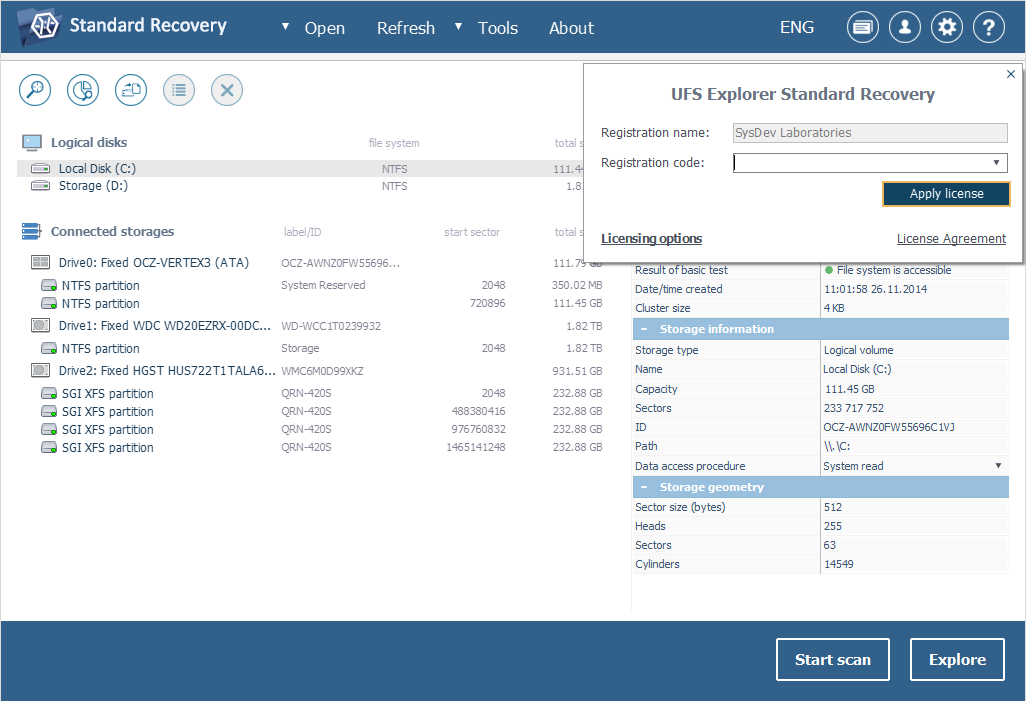1026x701 pixels.
Task: Click the Sector size value 512
Action: pyautogui.click(x=833, y=507)
